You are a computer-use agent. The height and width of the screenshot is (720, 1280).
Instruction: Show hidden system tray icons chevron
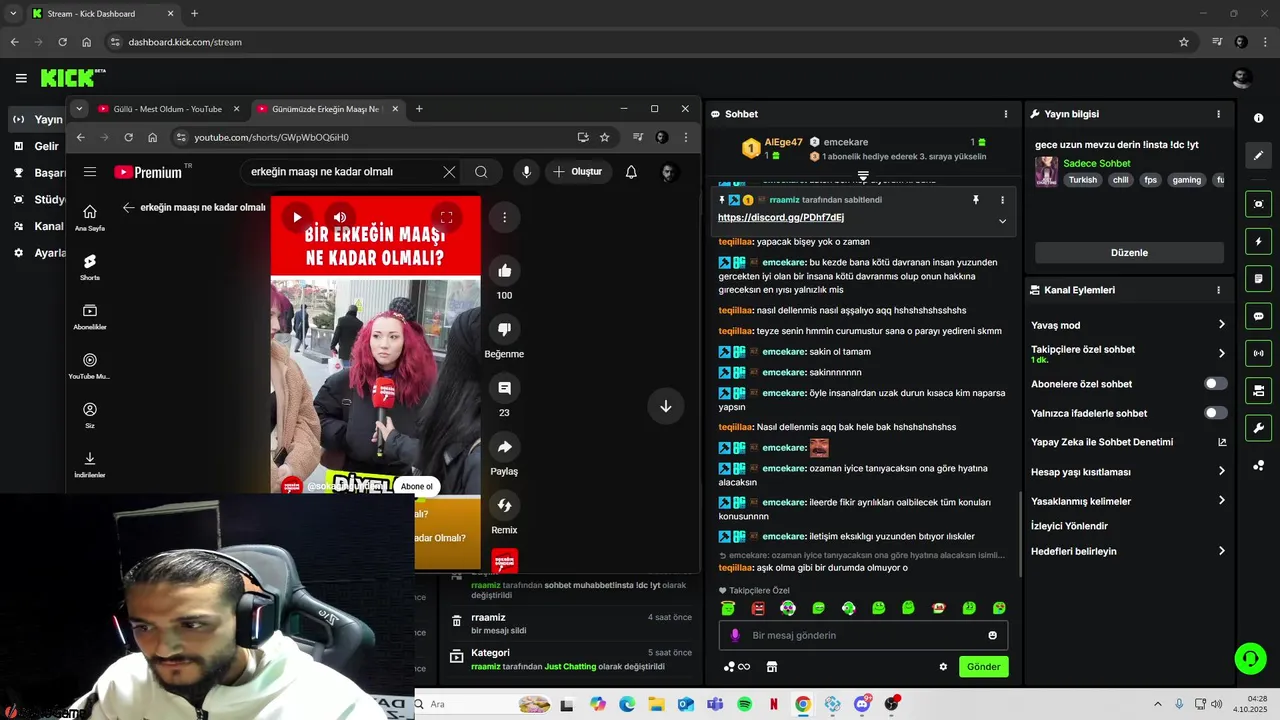click(x=1158, y=704)
